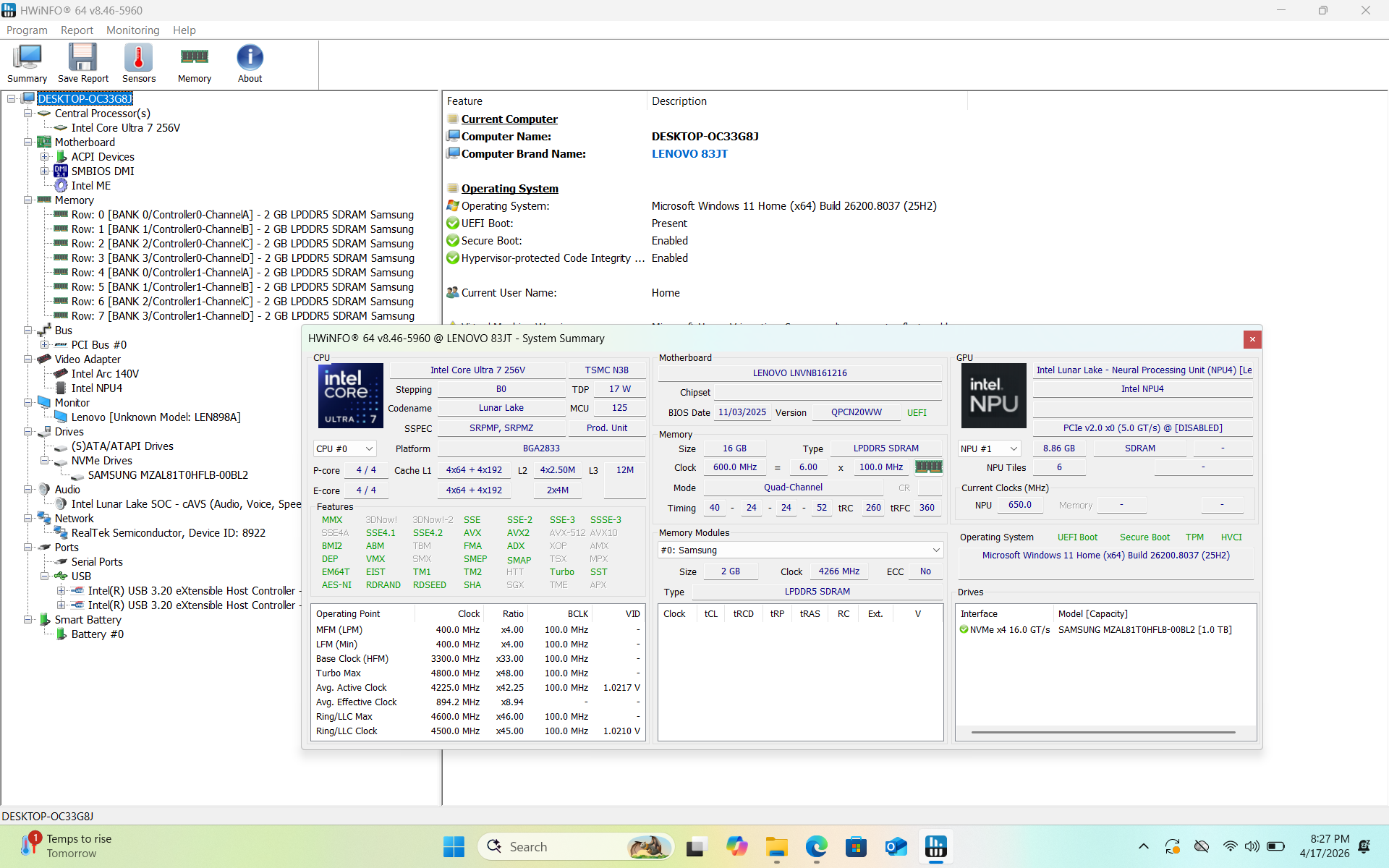The width and height of the screenshot is (1389, 868).
Task: Open the NPU #1 selector dropdown
Action: [989, 448]
